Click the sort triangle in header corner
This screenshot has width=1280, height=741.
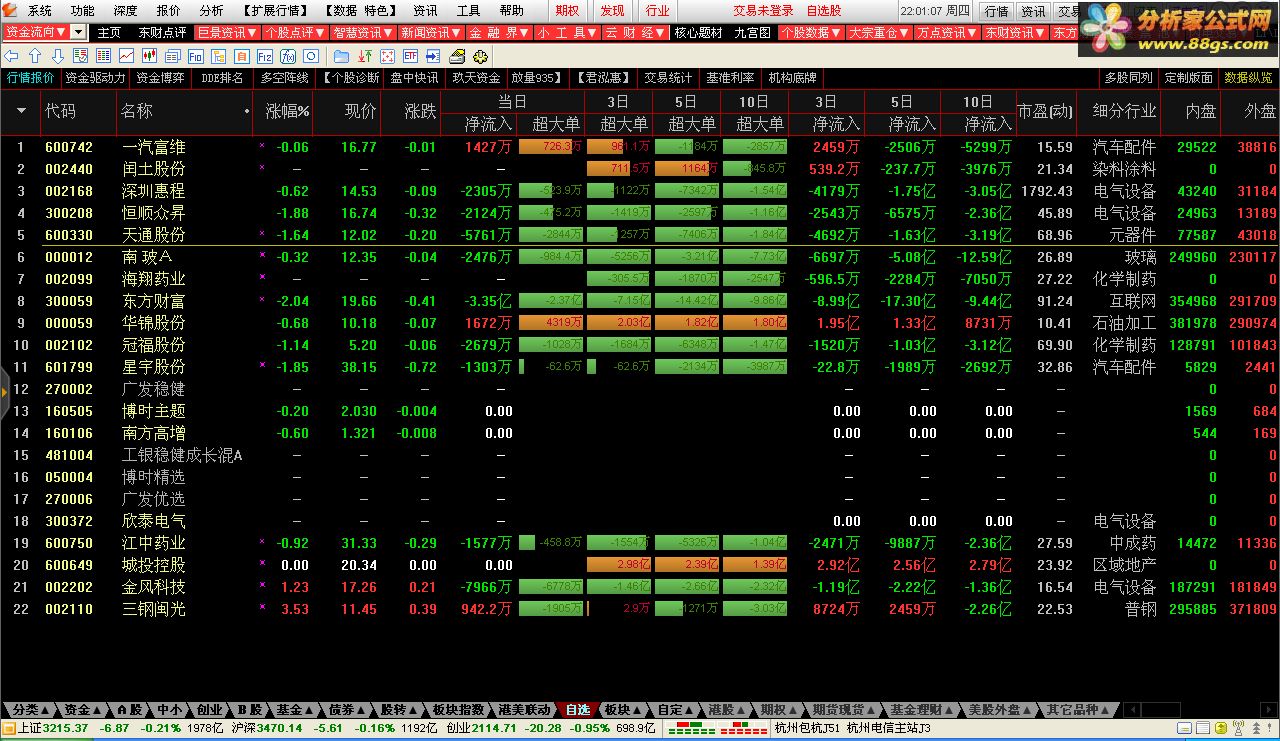click(x=21, y=111)
